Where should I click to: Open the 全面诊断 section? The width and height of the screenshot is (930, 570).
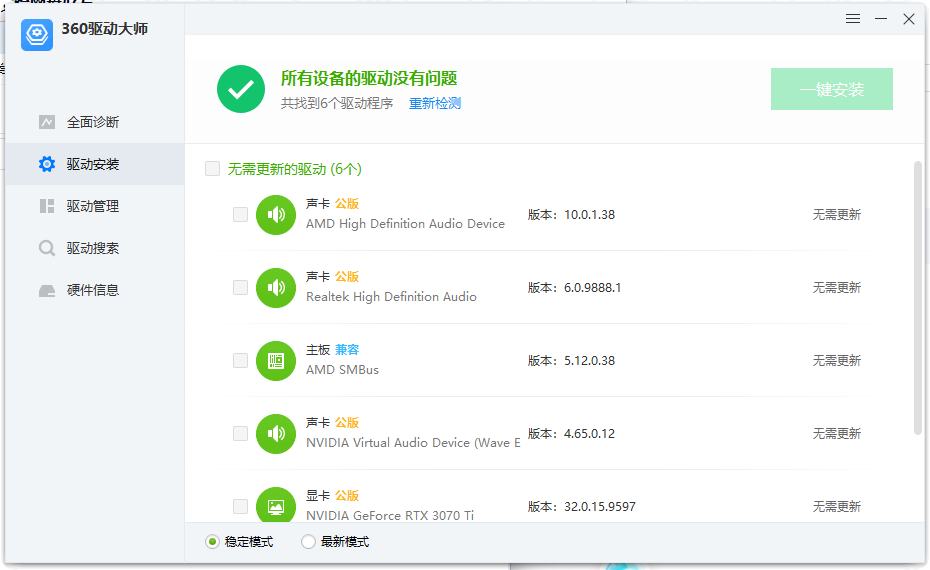click(95, 122)
